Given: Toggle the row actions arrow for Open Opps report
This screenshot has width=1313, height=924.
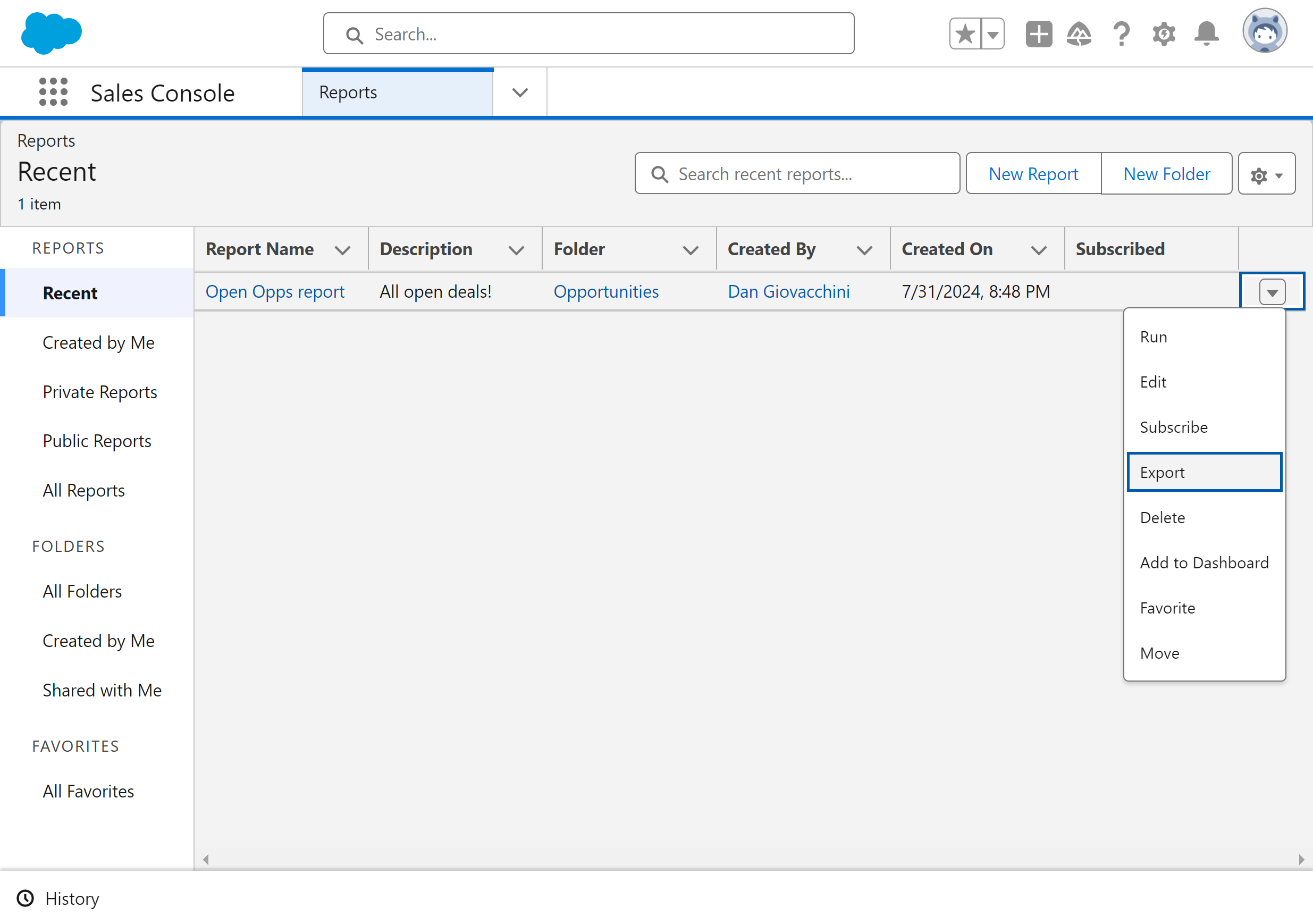Looking at the screenshot, I should coord(1273,292).
